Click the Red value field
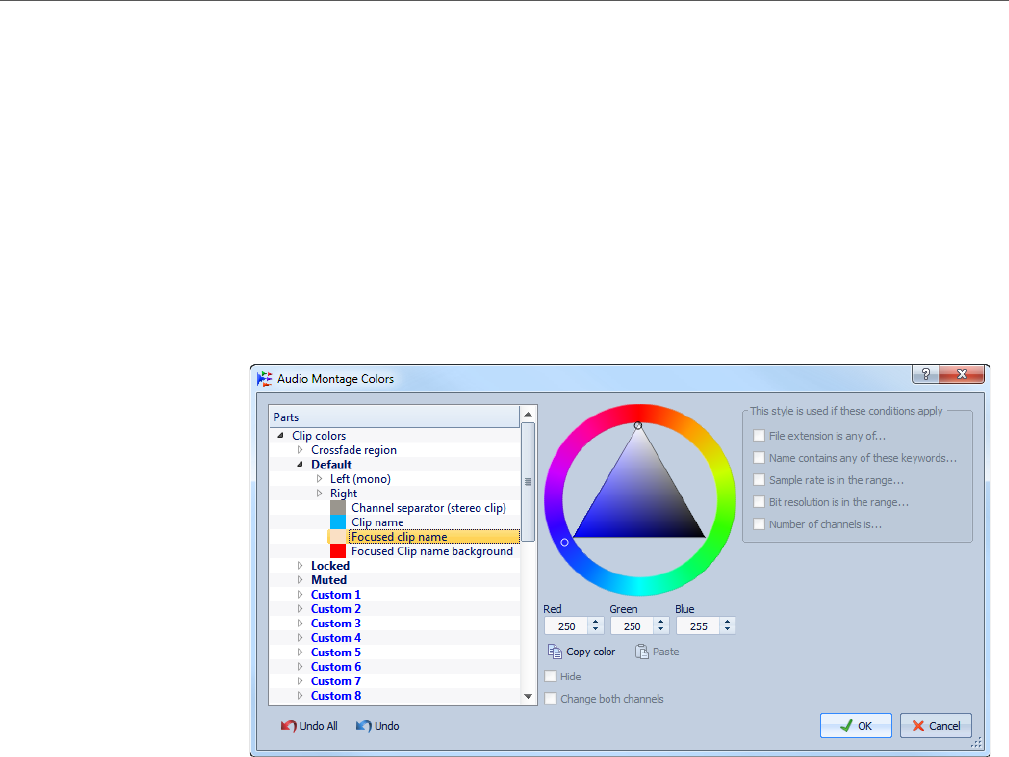Image resolution: width=1009 pixels, height=757 pixels. click(x=567, y=626)
